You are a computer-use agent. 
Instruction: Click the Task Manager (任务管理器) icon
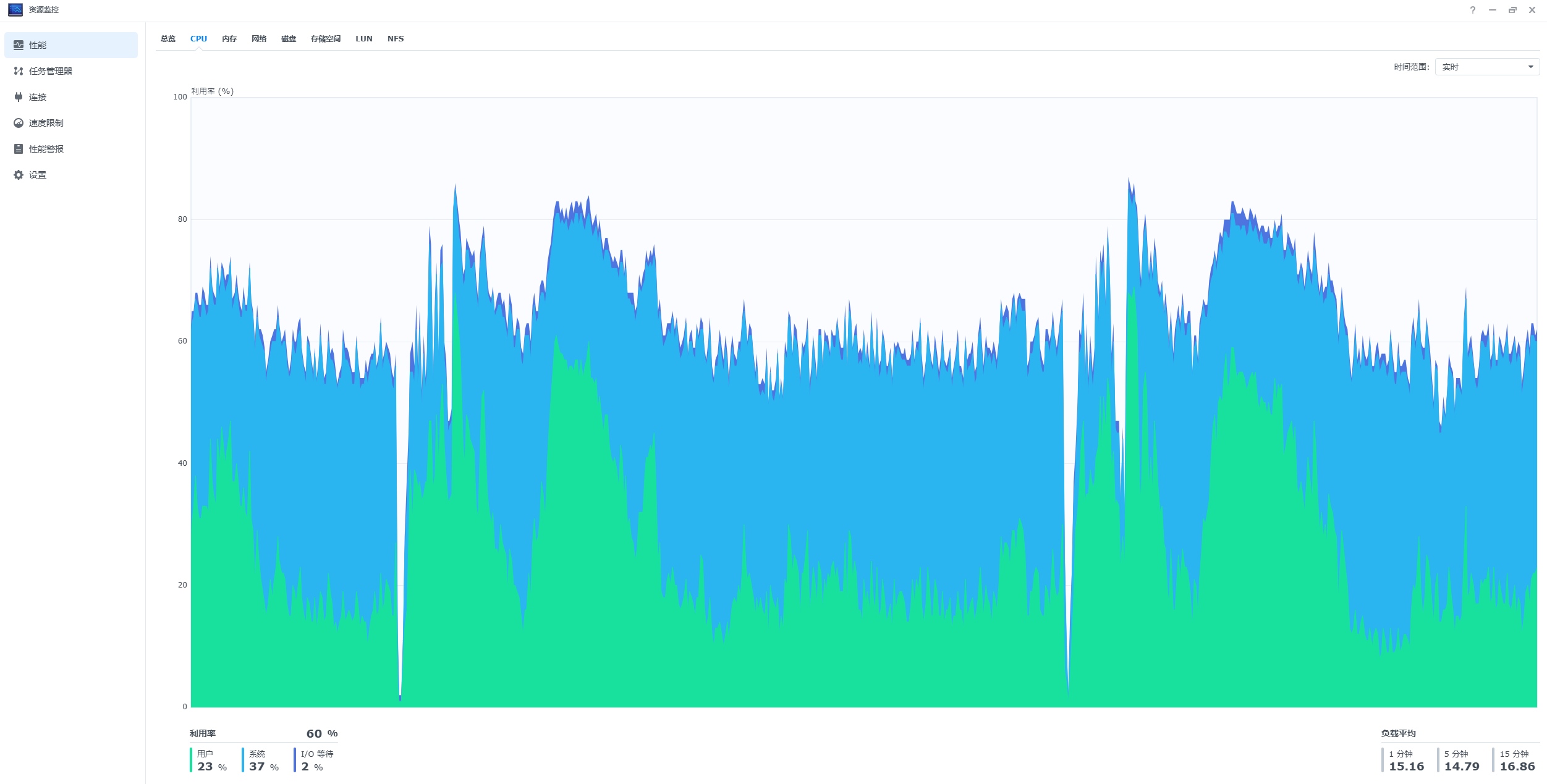(19, 71)
